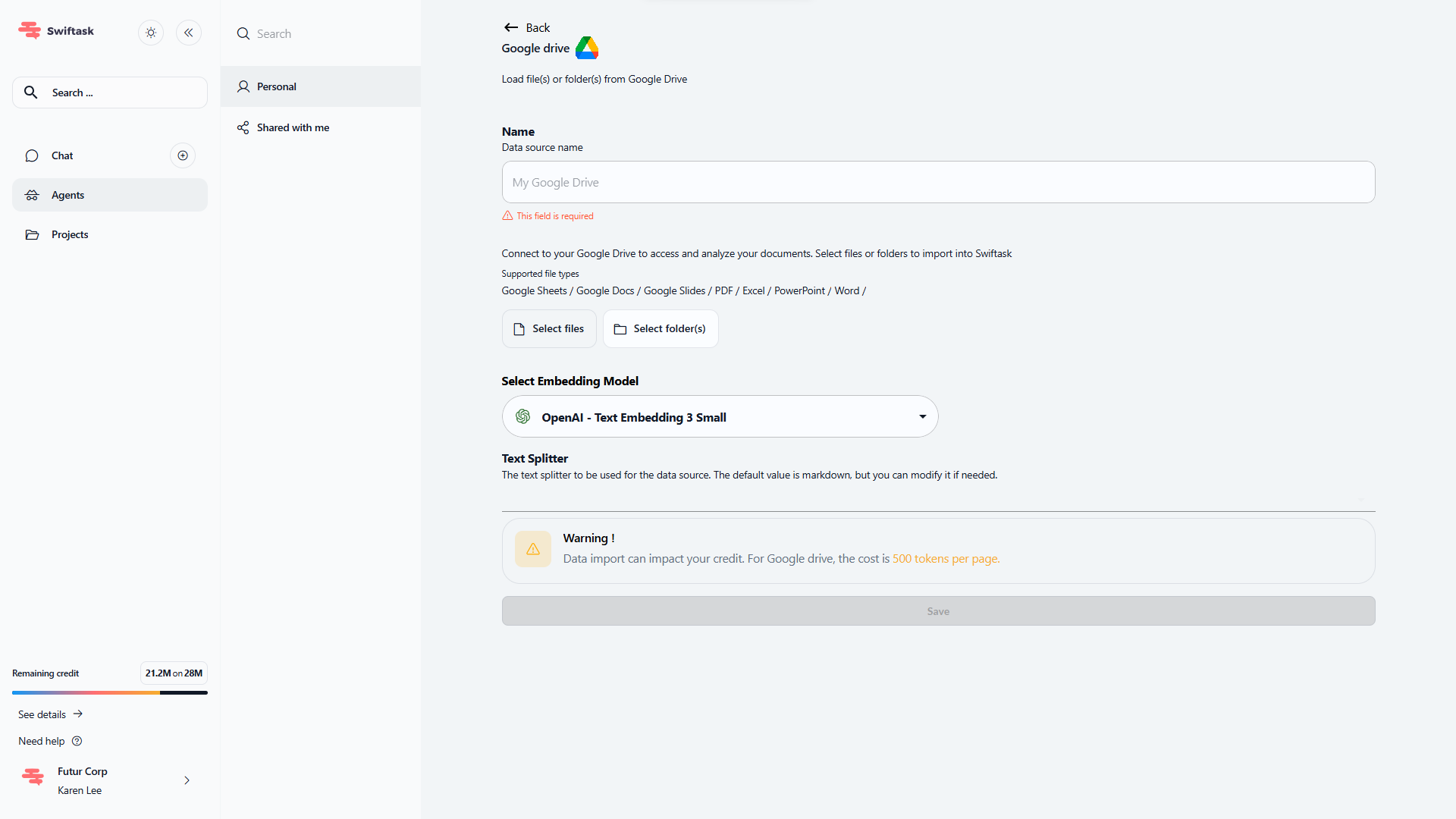1456x819 pixels.
Task: Open the embedding model dropdown
Action: tap(720, 416)
